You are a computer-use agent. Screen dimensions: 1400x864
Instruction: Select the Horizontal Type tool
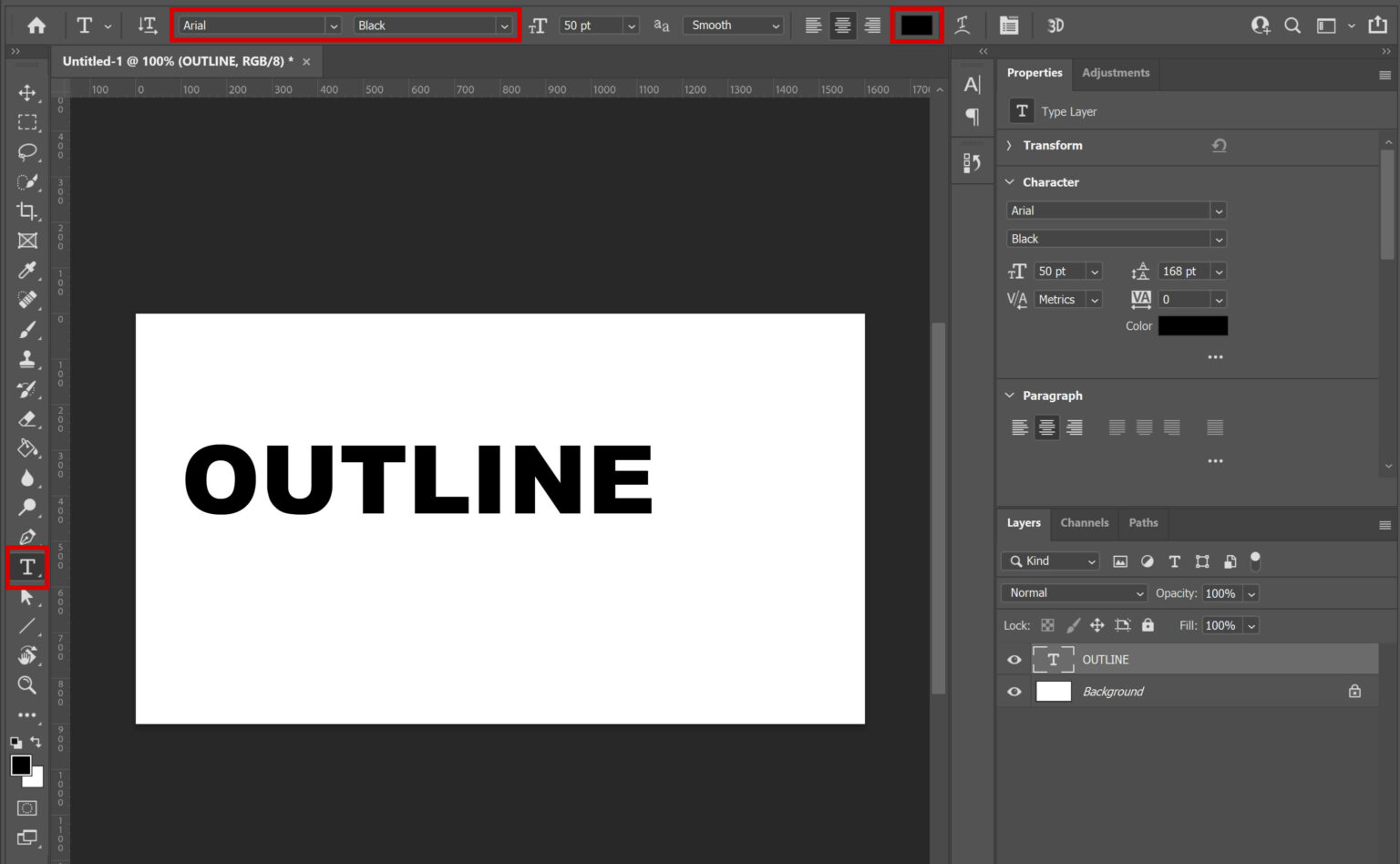click(x=27, y=567)
